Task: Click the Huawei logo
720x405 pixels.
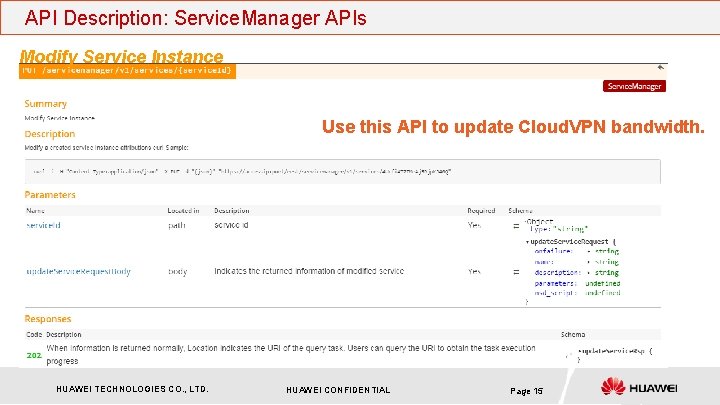Action: [639, 387]
